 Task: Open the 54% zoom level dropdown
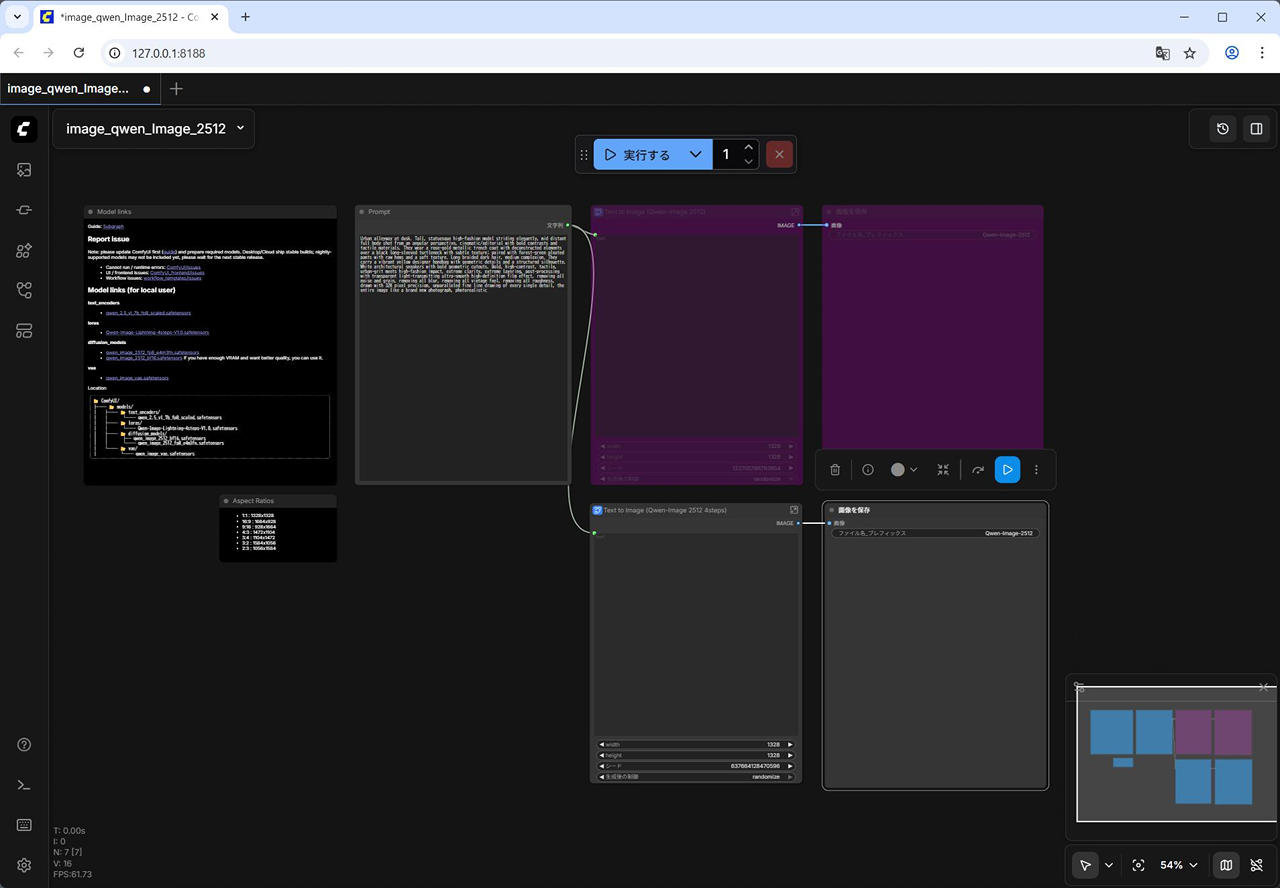1178,865
